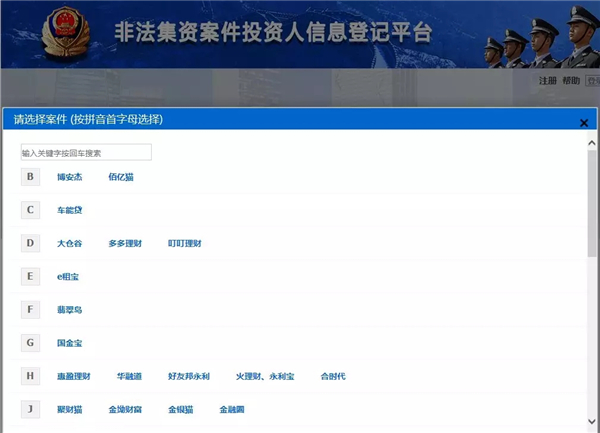600x433 pixels.
Task: Select letter G index box
Action: coord(30,343)
